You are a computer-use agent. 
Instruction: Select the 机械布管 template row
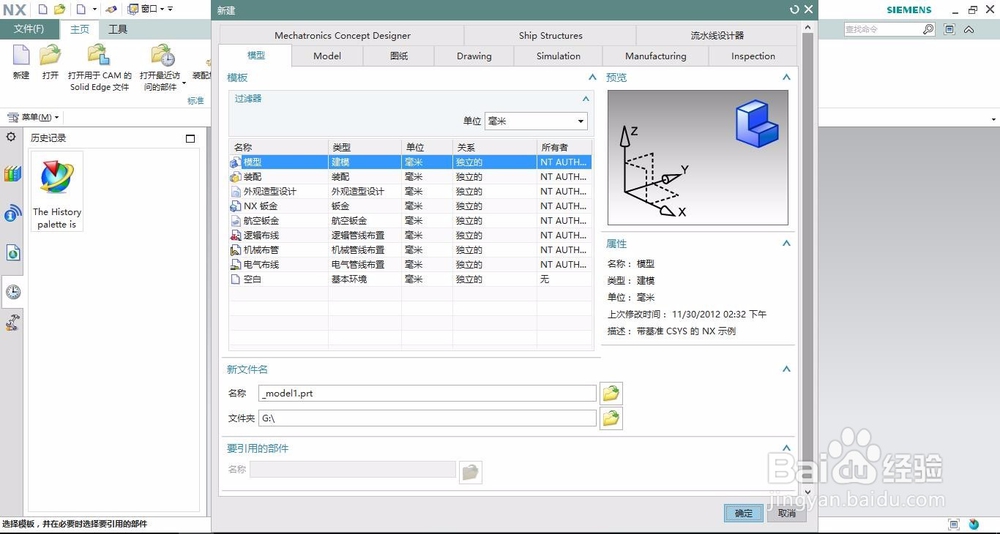[x=410, y=250]
